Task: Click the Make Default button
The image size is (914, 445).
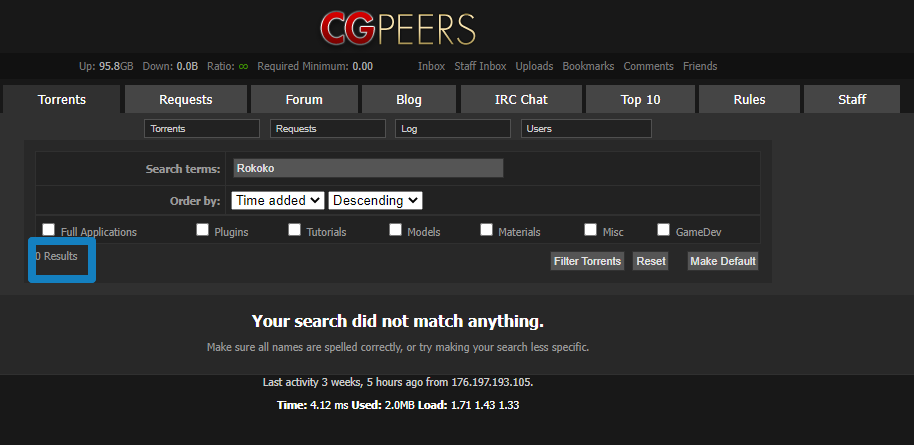Action: pos(723,261)
